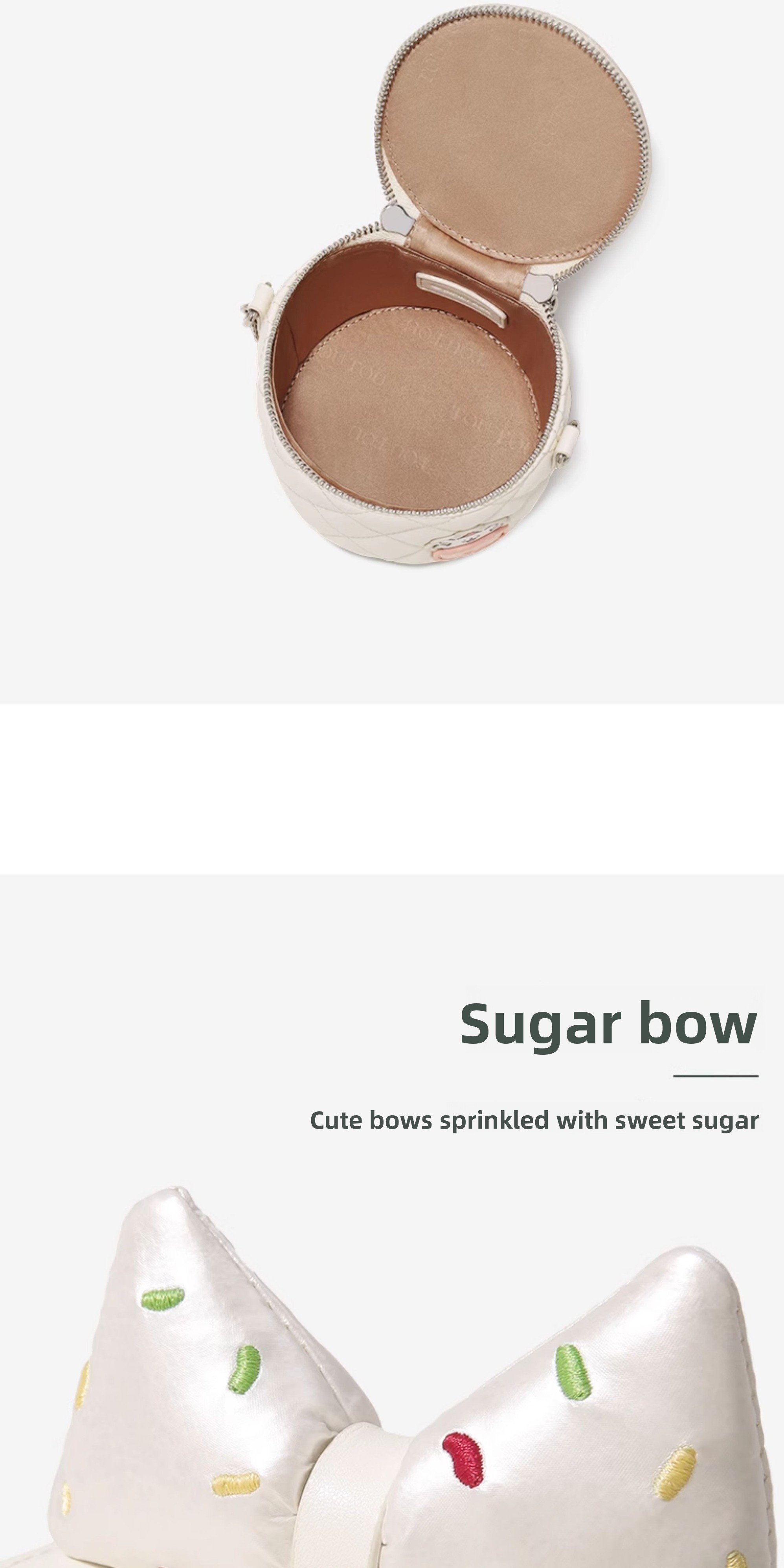The image size is (784, 1568).
Task: Click the yellow sprinkle near the bow knot
Action: click(235, 1485)
